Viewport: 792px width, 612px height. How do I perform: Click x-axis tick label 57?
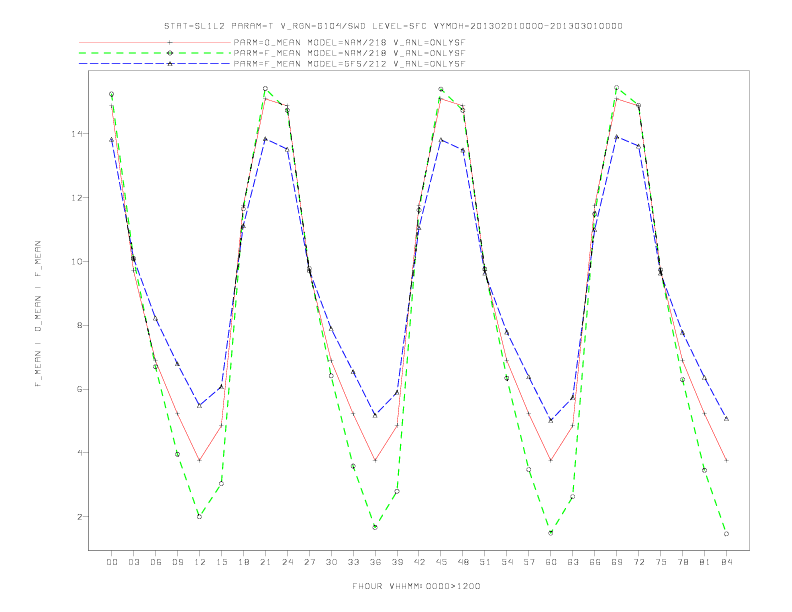tap(529, 562)
